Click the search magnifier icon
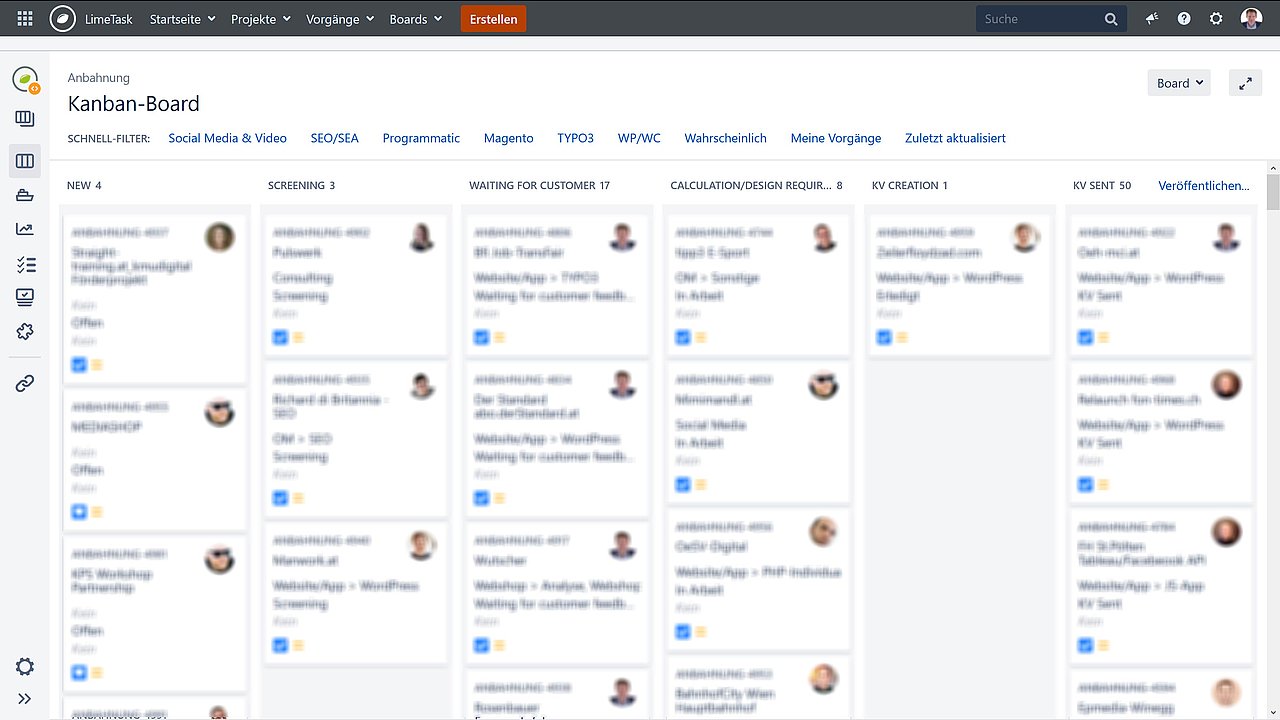The image size is (1280, 720). [1111, 19]
